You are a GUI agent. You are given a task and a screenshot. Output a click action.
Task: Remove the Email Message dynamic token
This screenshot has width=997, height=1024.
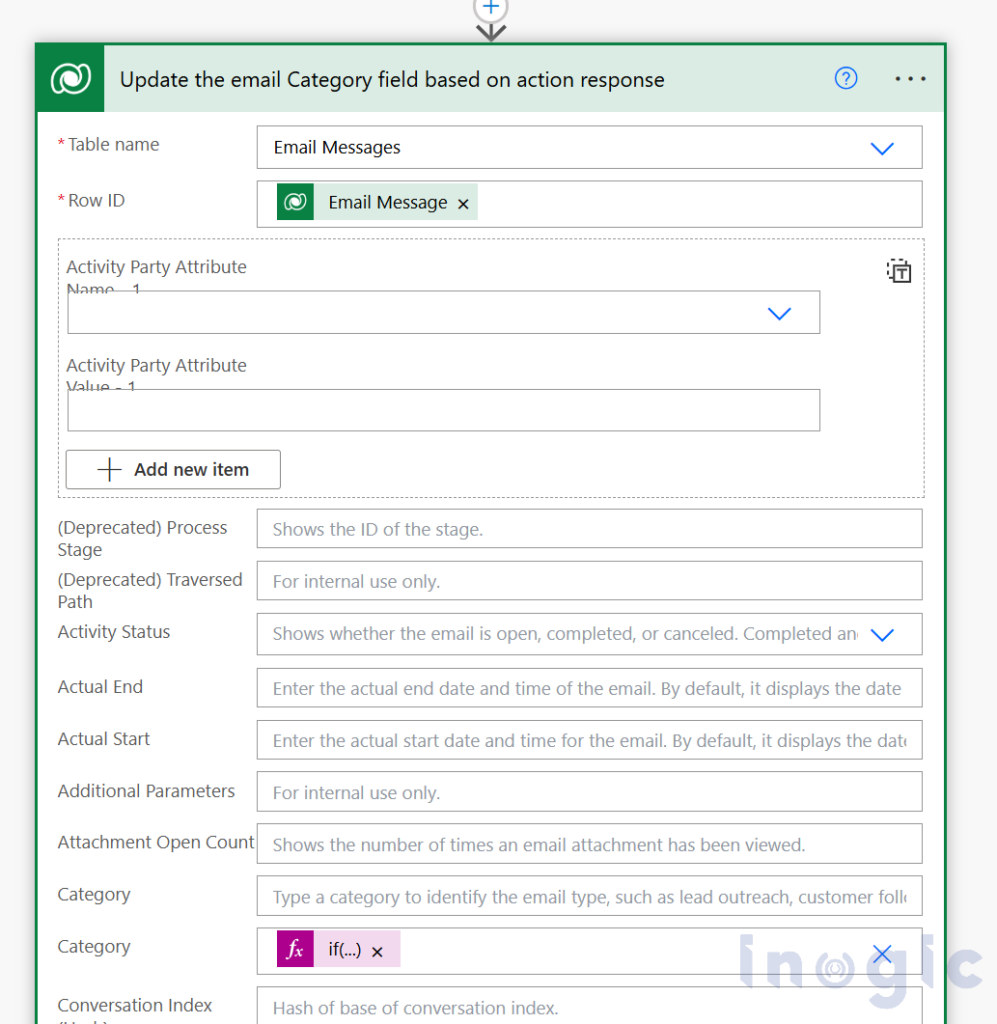pos(463,203)
